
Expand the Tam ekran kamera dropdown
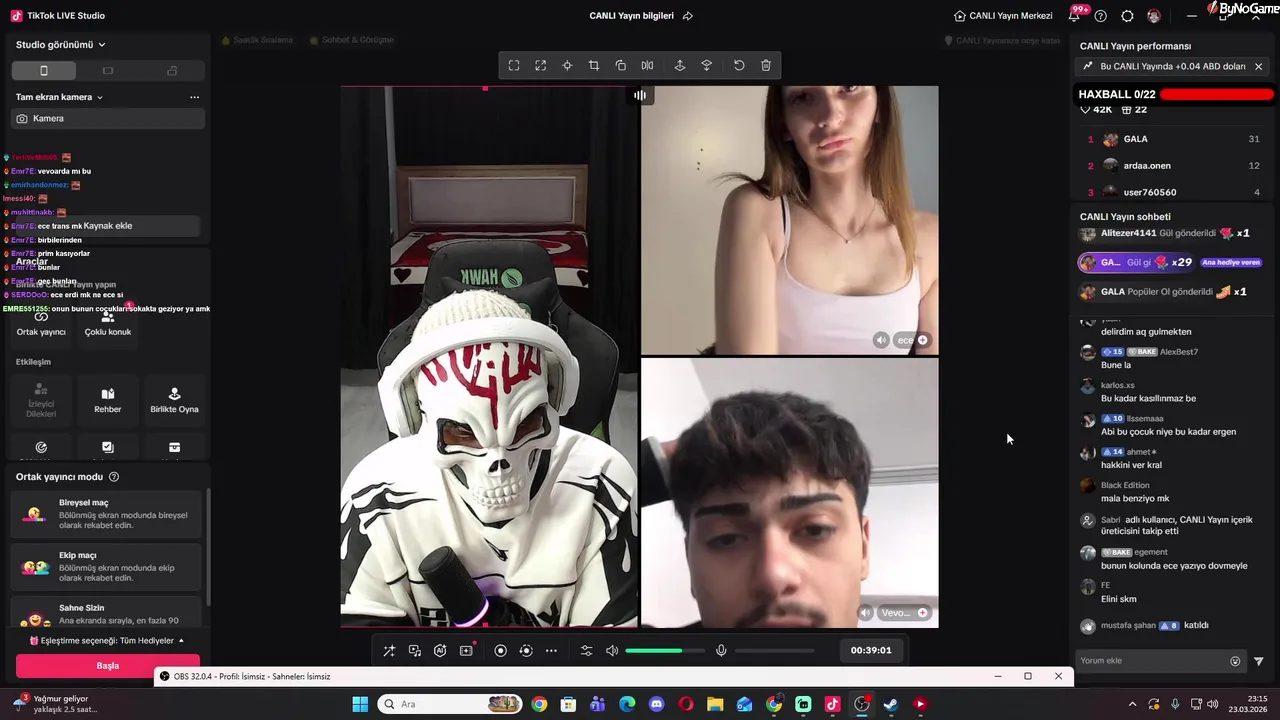tap(59, 97)
